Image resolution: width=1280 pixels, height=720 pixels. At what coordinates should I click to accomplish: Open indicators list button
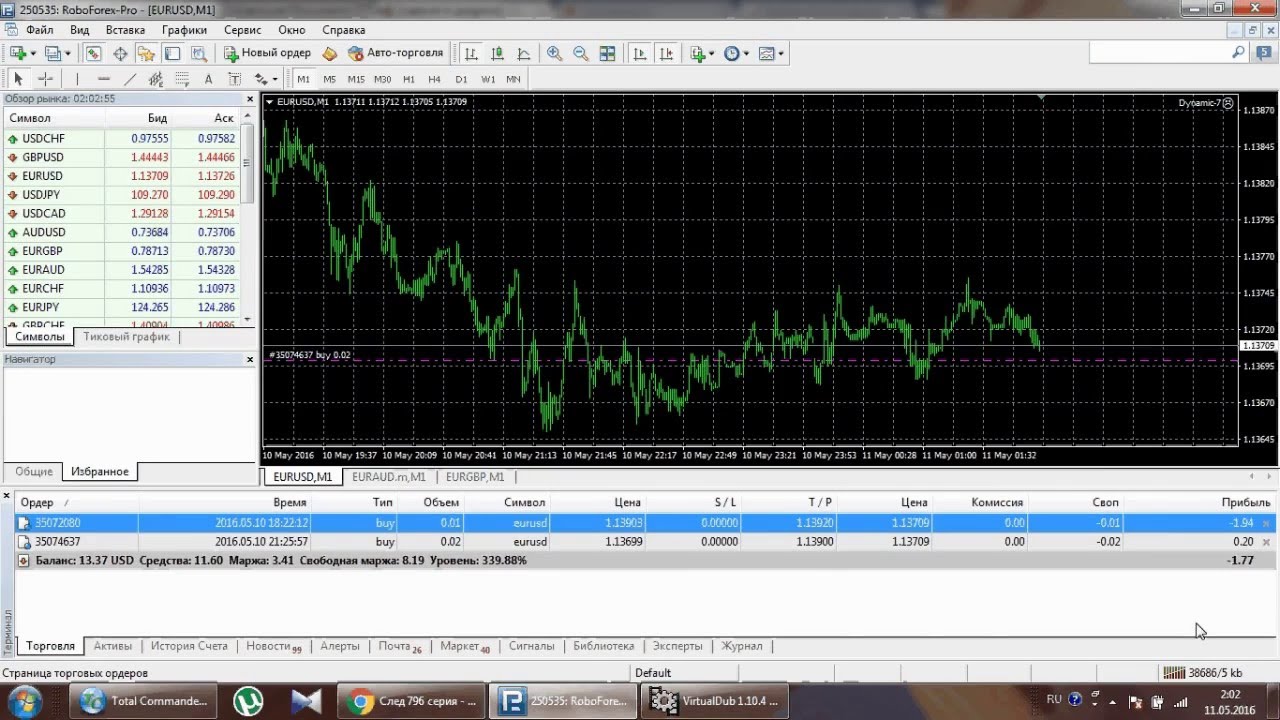point(698,53)
